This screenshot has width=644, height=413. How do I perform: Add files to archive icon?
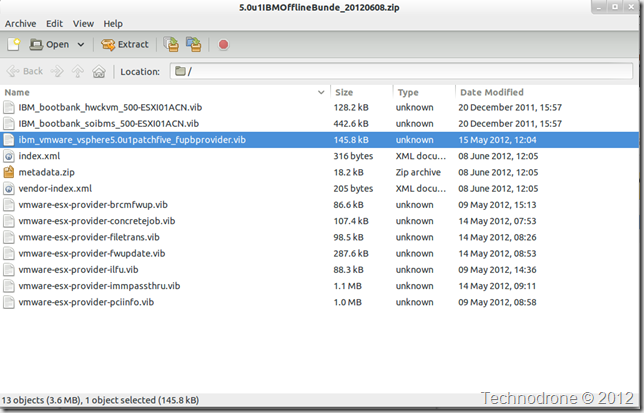pyautogui.click(x=171, y=44)
